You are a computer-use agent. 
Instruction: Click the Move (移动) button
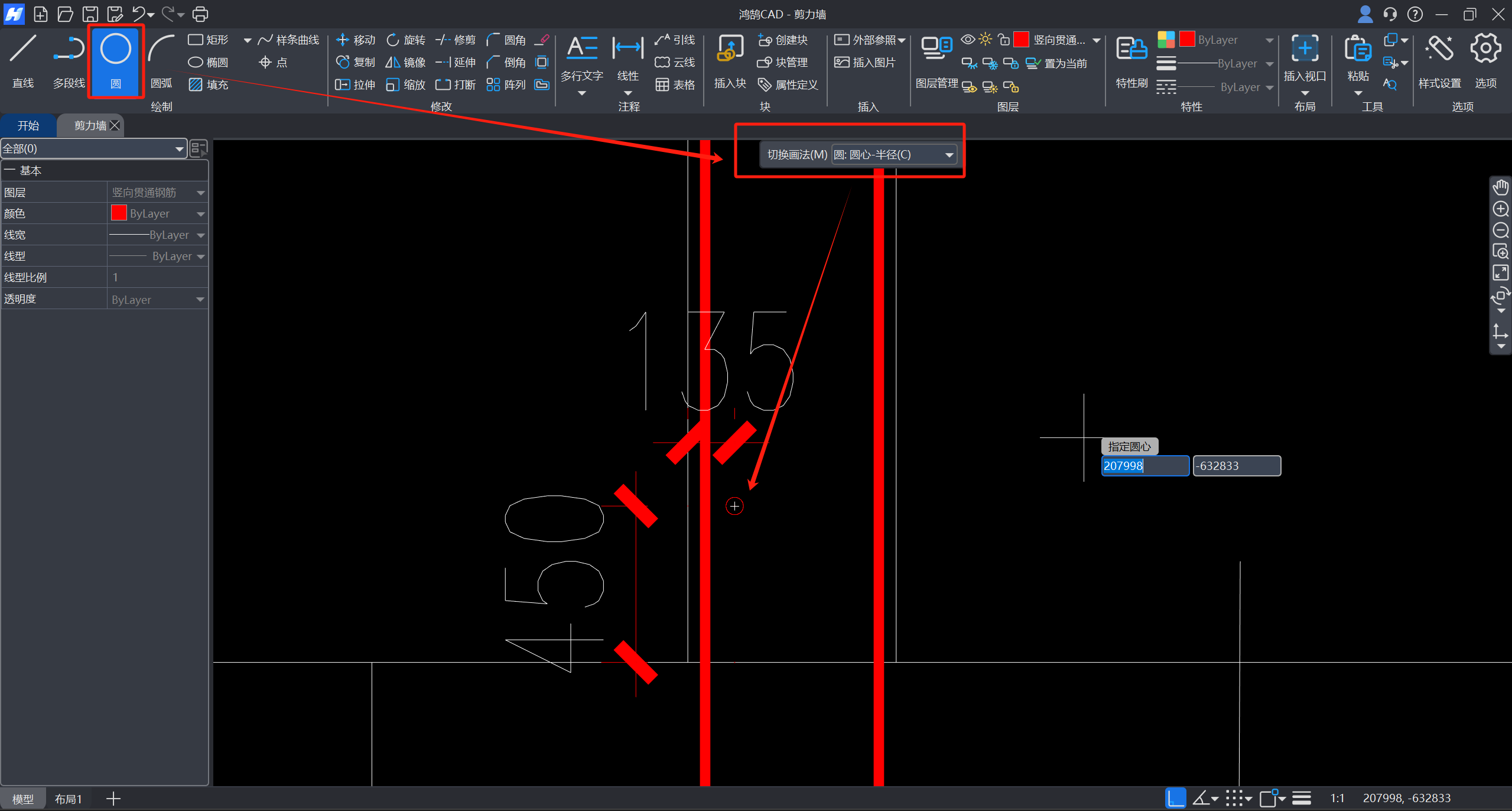click(x=356, y=40)
